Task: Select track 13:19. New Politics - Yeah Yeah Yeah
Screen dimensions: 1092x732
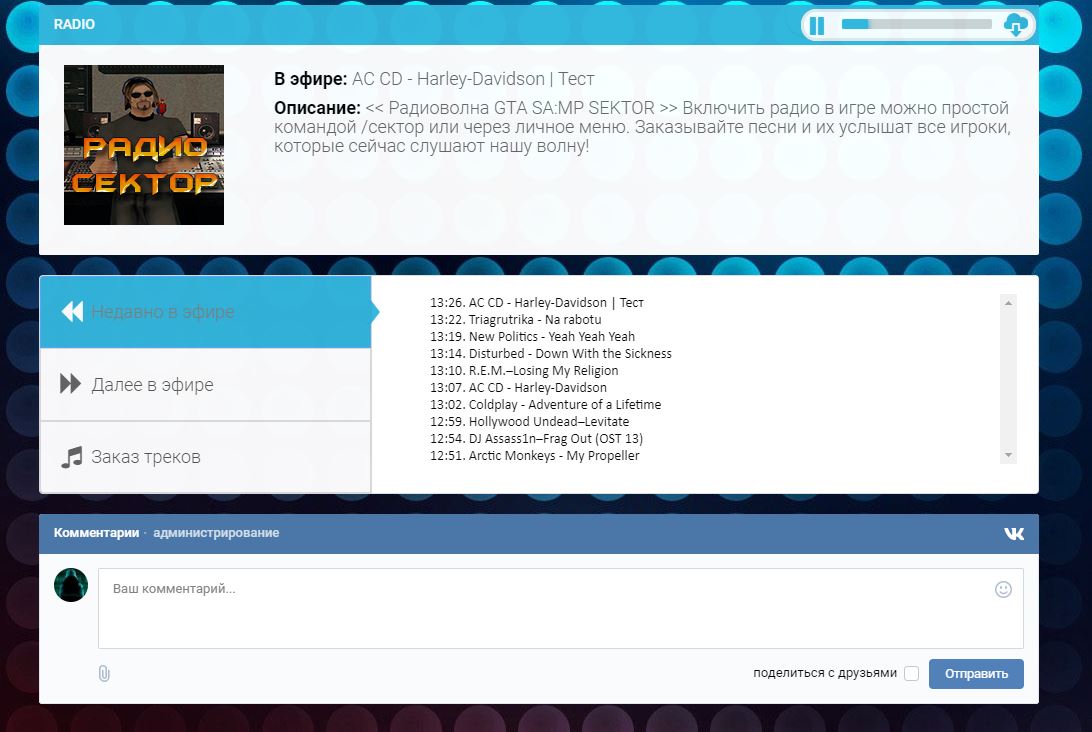Action: point(532,336)
